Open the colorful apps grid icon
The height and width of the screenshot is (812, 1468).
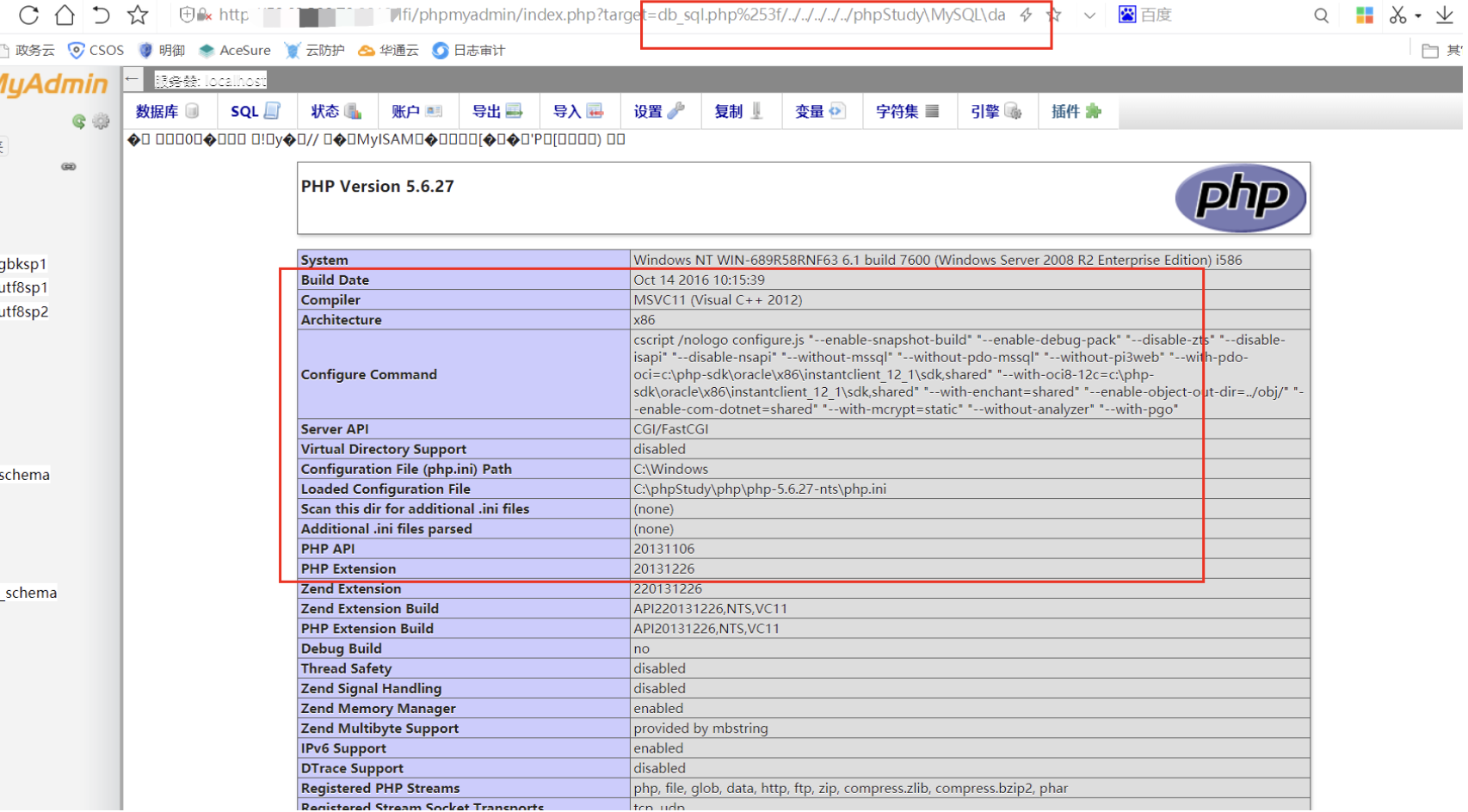tap(1364, 15)
